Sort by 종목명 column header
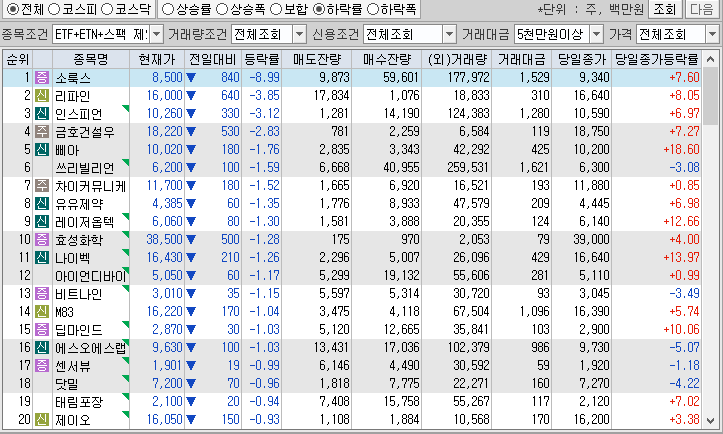The image size is (723, 434). click(91, 59)
